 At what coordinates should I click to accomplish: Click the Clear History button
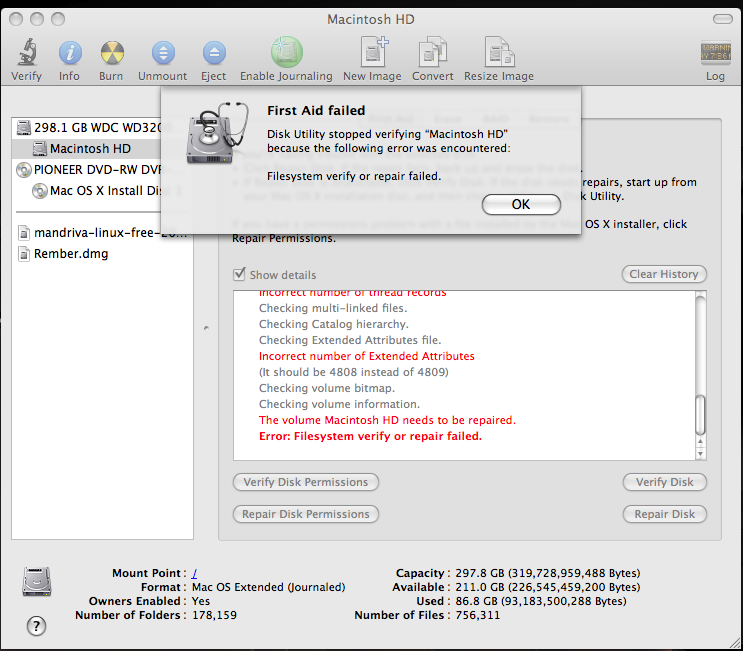664,274
